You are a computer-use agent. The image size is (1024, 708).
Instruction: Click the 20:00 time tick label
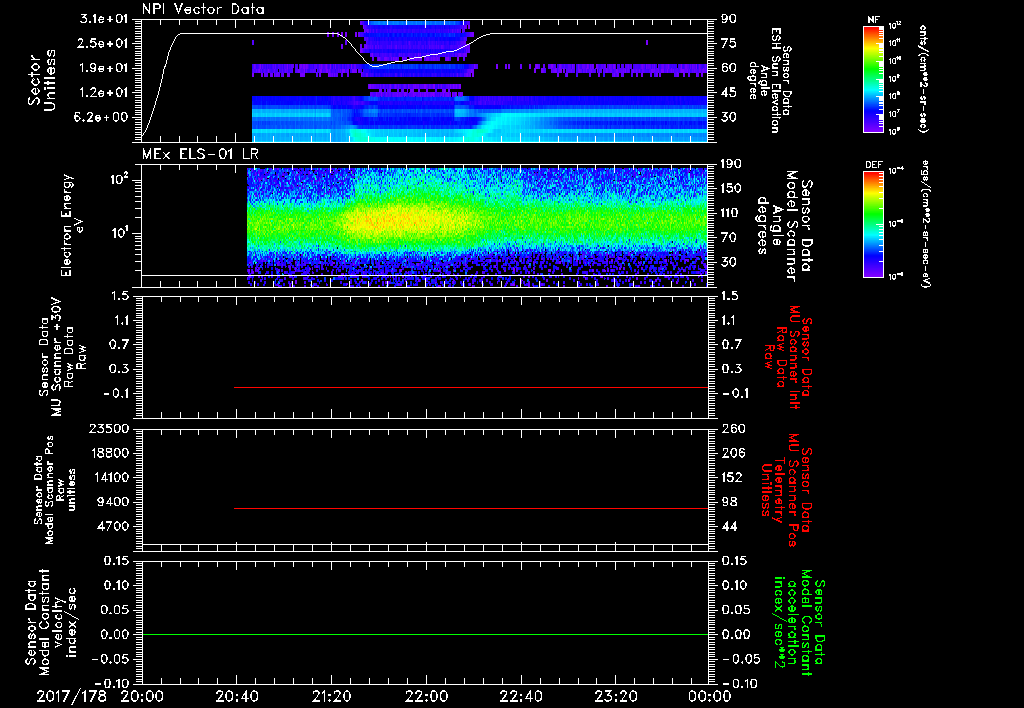[142, 697]
